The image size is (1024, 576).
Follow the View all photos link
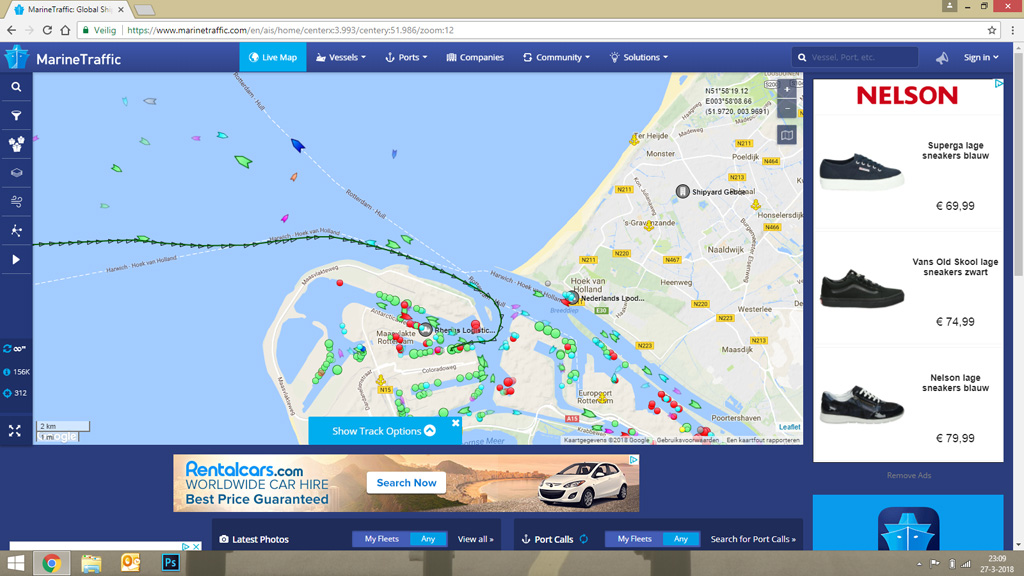click(x=475, y=539)
